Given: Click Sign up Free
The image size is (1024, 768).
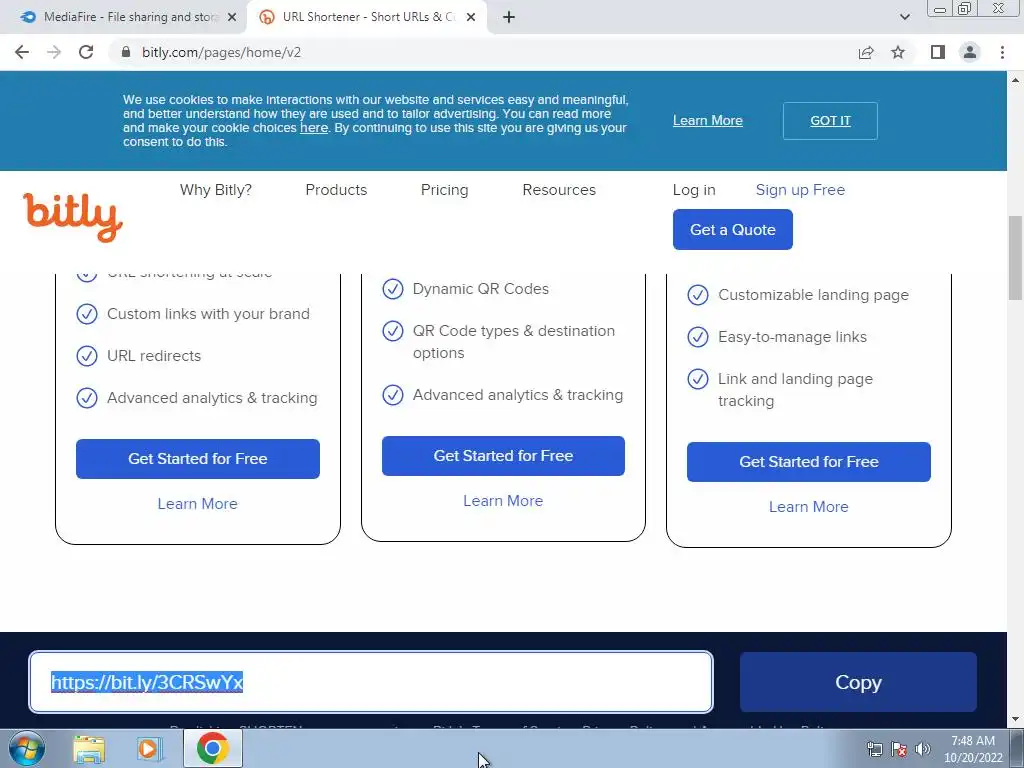Looking at the screenshot, I should (800, 190).
